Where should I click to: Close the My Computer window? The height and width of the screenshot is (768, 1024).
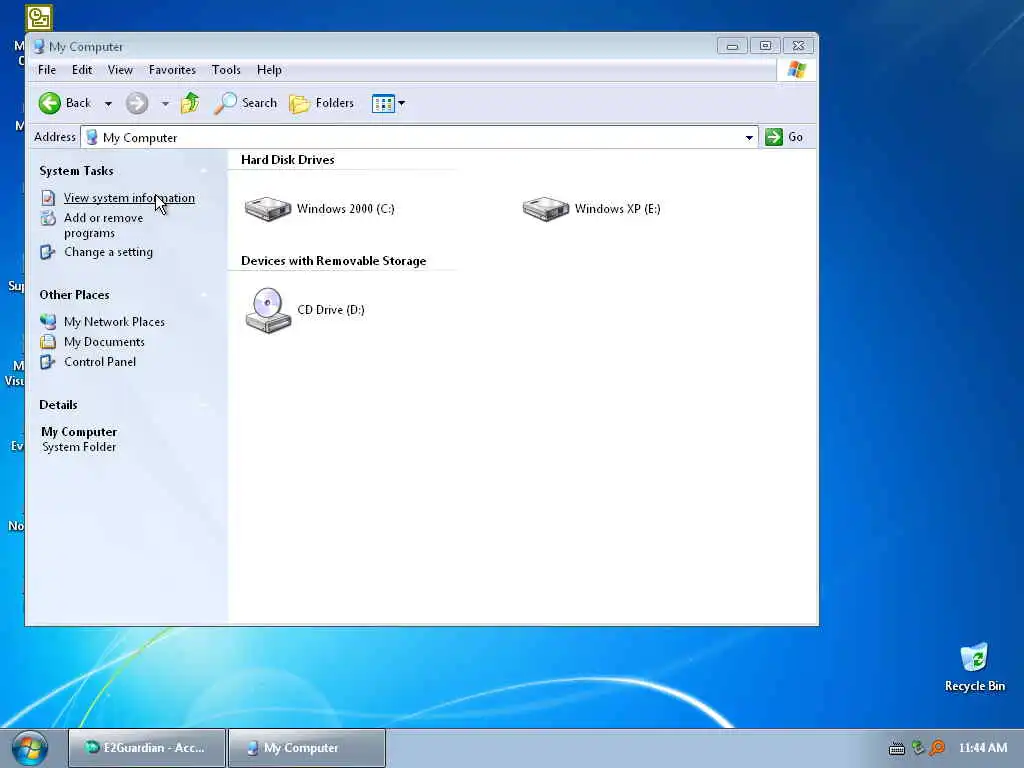point(798,46)
